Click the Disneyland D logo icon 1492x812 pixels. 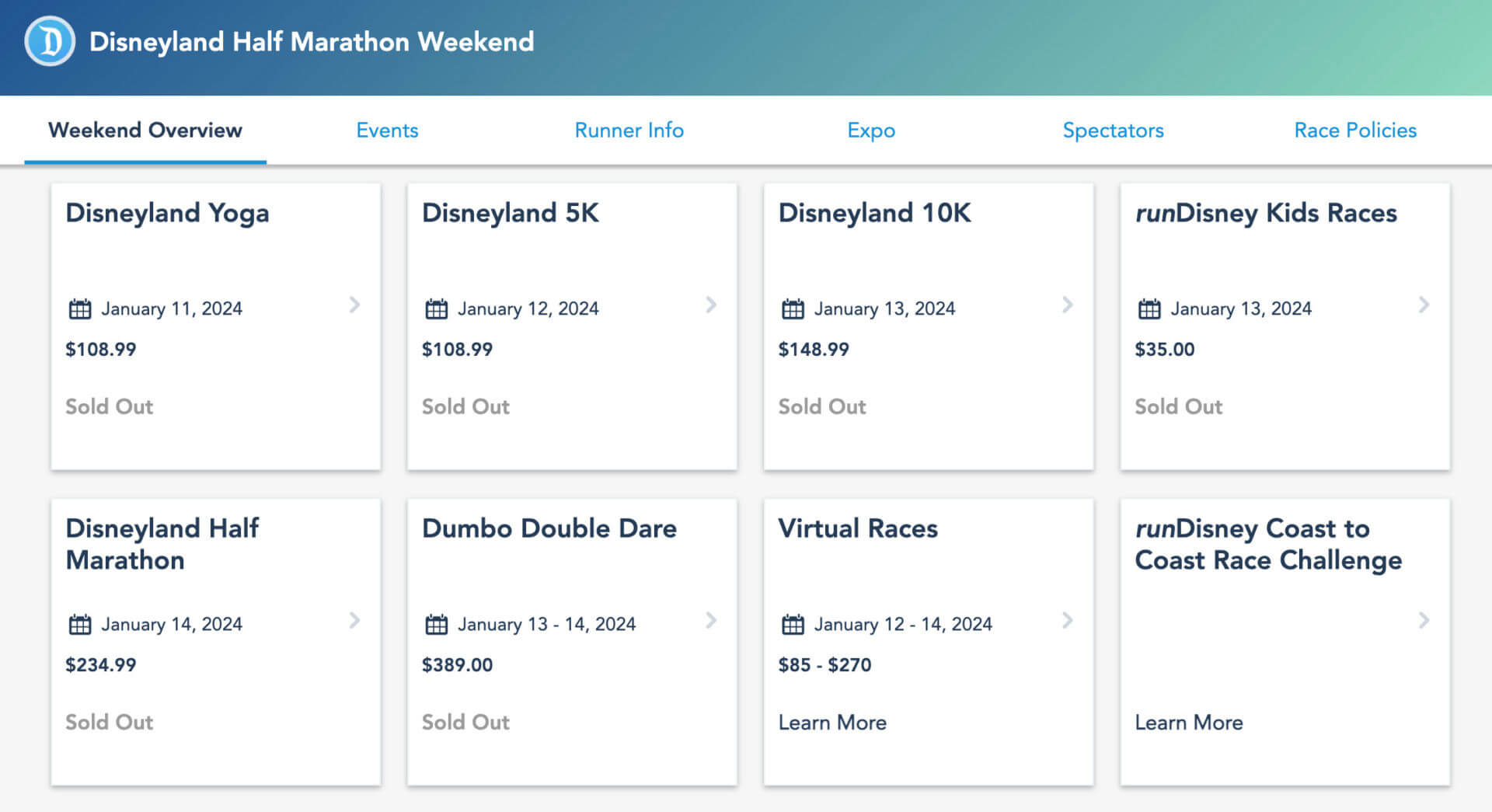click(x=50, y=41)
